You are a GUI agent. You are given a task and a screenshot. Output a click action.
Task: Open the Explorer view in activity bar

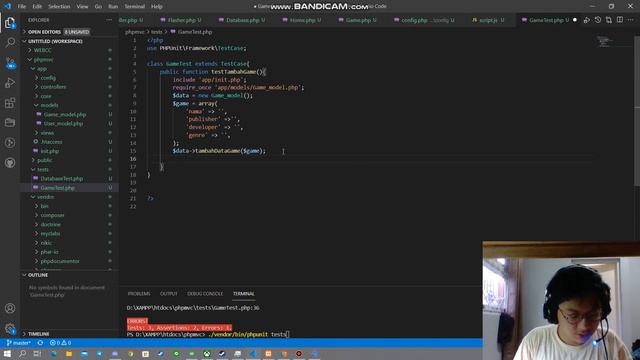tap(10, 22)
